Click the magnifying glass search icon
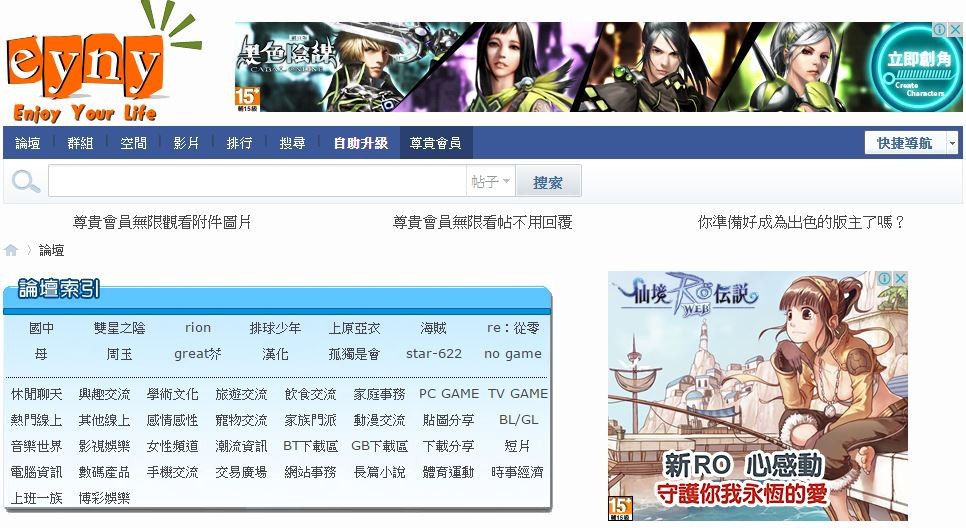The image size is (966, 528). click(x=26, y=182)
